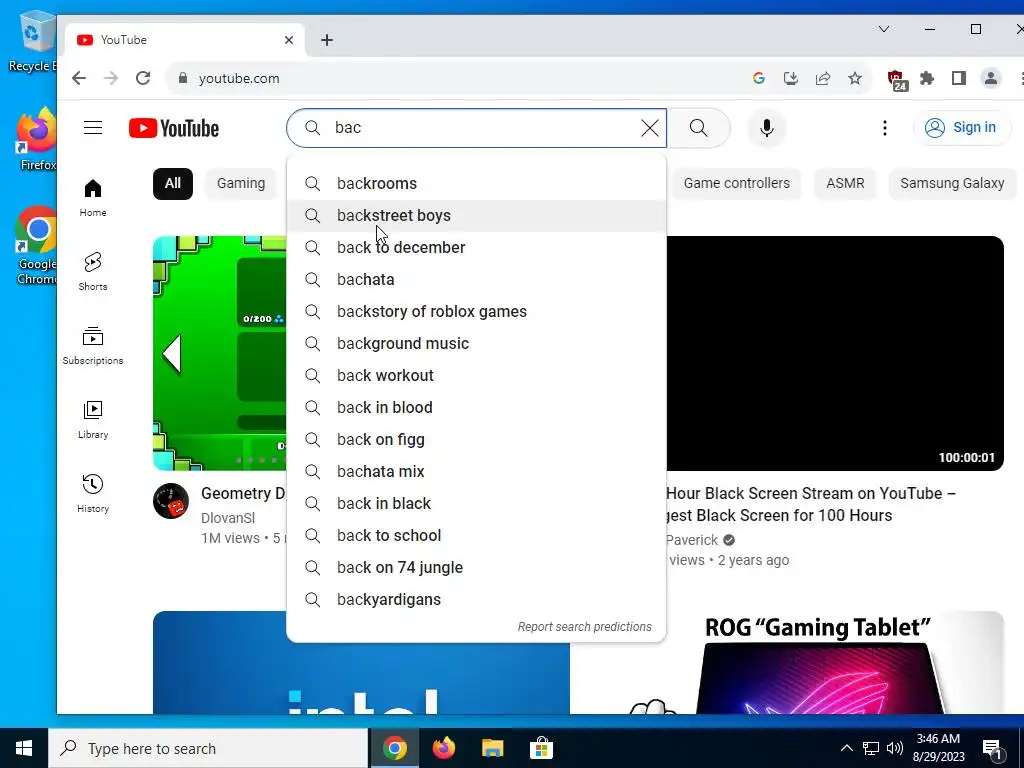Click the Sign in button
Image resolution: width=1024 pixels, height=768 pixels.
pos(961,127)
